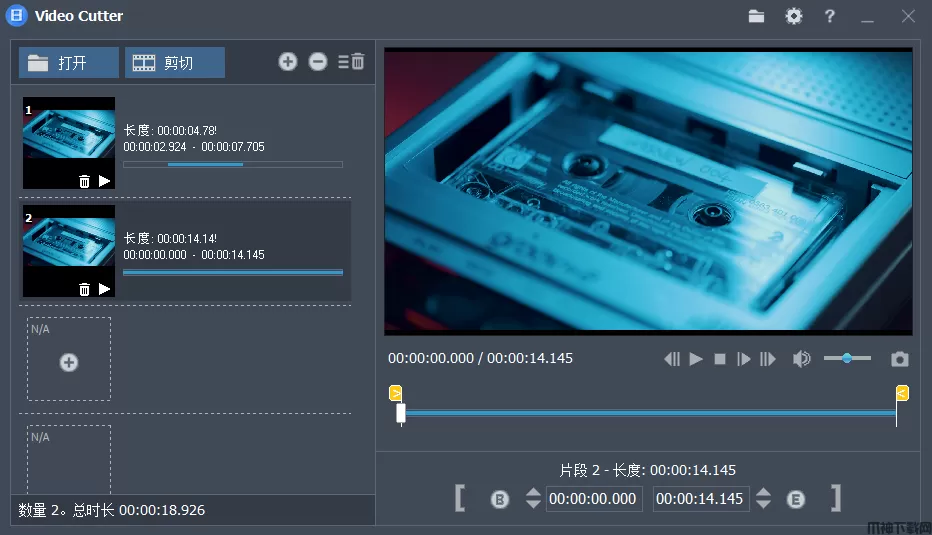This screenshot has height=535, width=932.
Task: Click the second N/A placeholder slot
Action: tap(69, 459)
